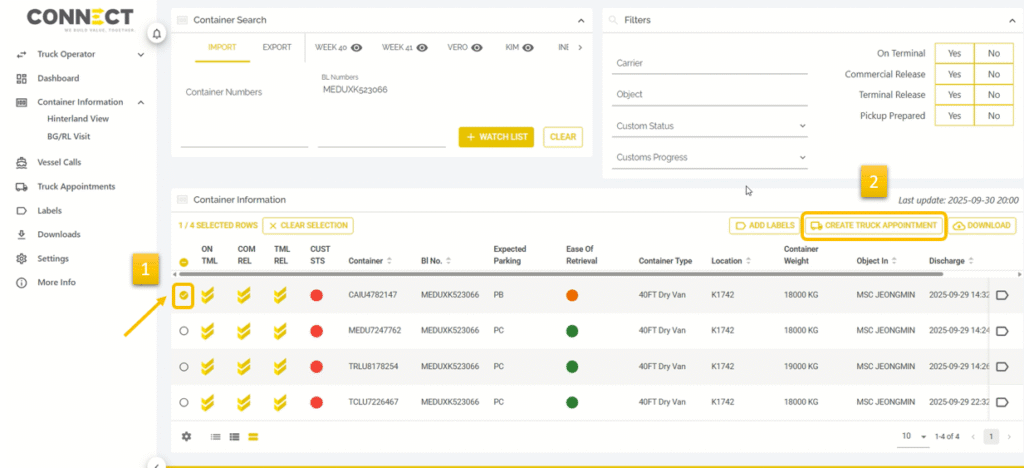
Task: Click the Watch List button
Action: click(x=496, y=137)
